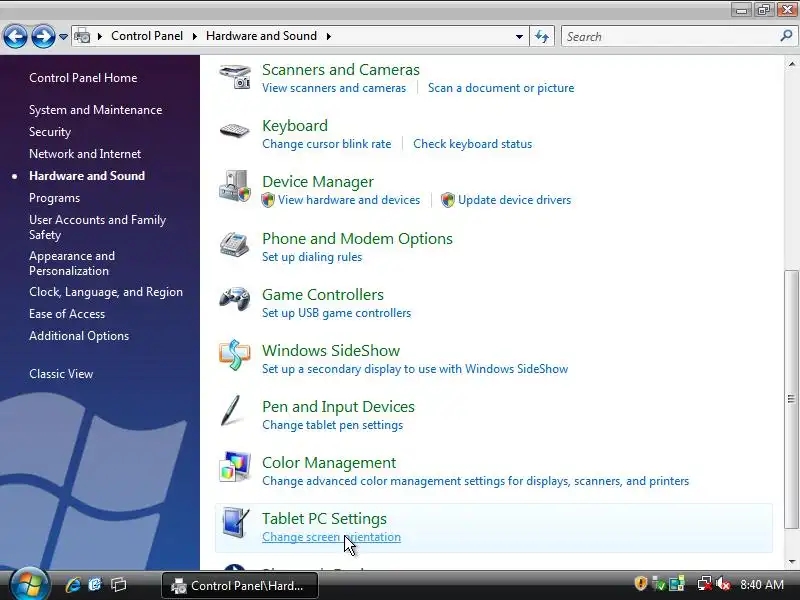
Task: Click the Switch between windows icon
Action: click(x=118, y=585)
